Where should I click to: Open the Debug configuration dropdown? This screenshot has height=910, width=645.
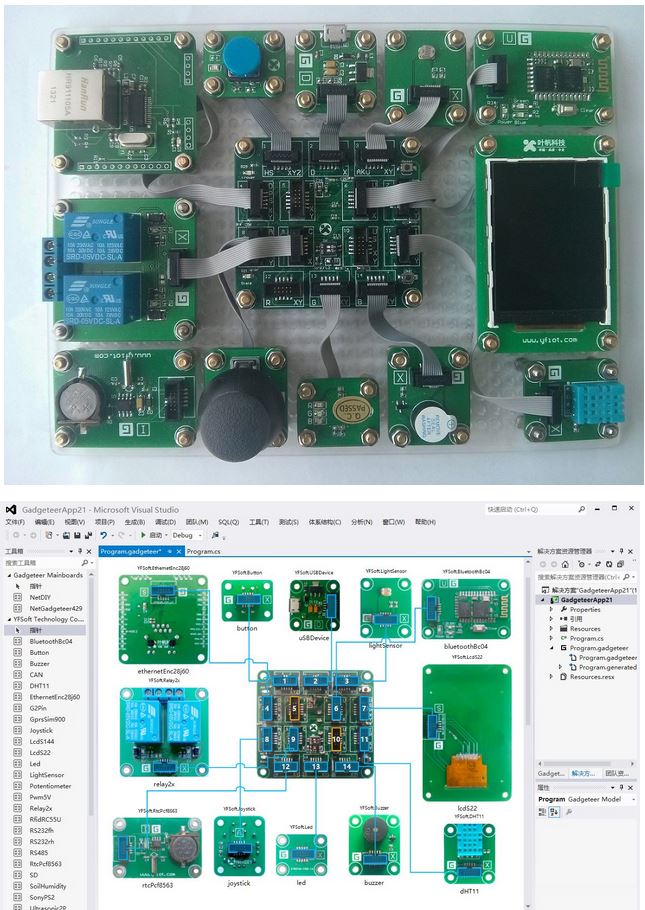pyautogui.click(x=200, y=535)
